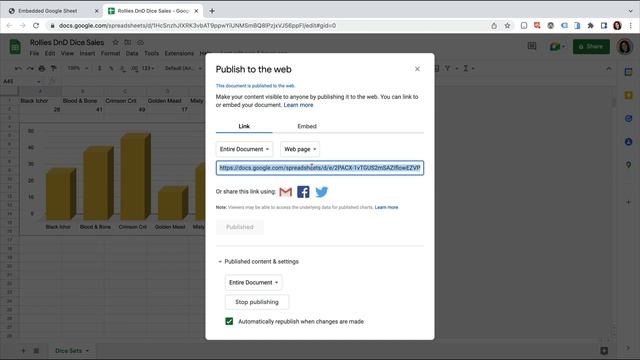This screenshot has width=640, height=360.
Task: Open Calendar in the side panel
Action: point(629,72)
